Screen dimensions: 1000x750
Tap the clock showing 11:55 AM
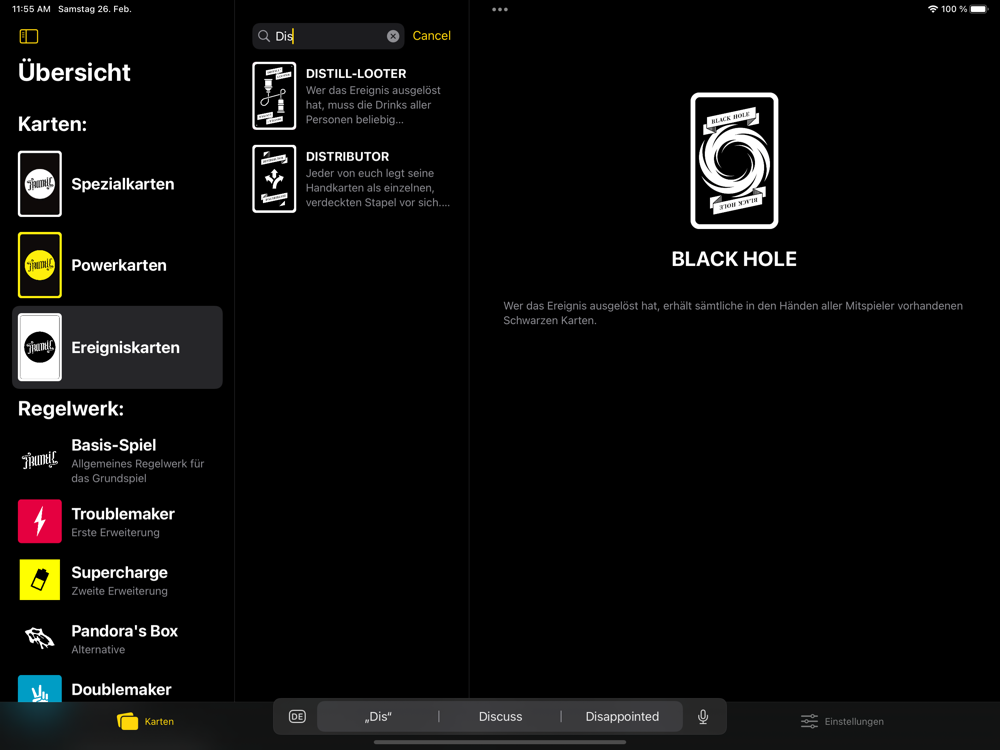coord(31,9)
